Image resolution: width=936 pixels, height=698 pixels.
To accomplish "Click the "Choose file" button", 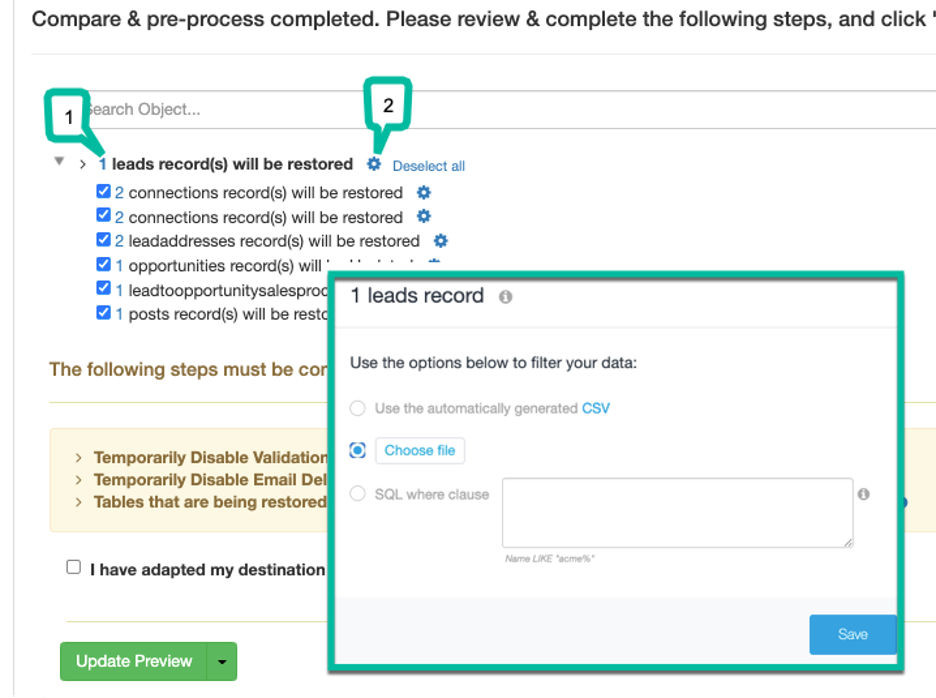I will pyautogui.click(x=419, y=450).
